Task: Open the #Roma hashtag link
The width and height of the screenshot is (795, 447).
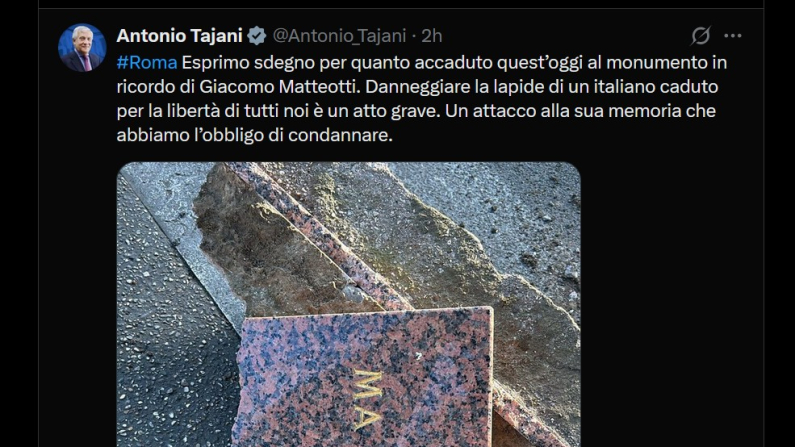Action: coord(147,63)
